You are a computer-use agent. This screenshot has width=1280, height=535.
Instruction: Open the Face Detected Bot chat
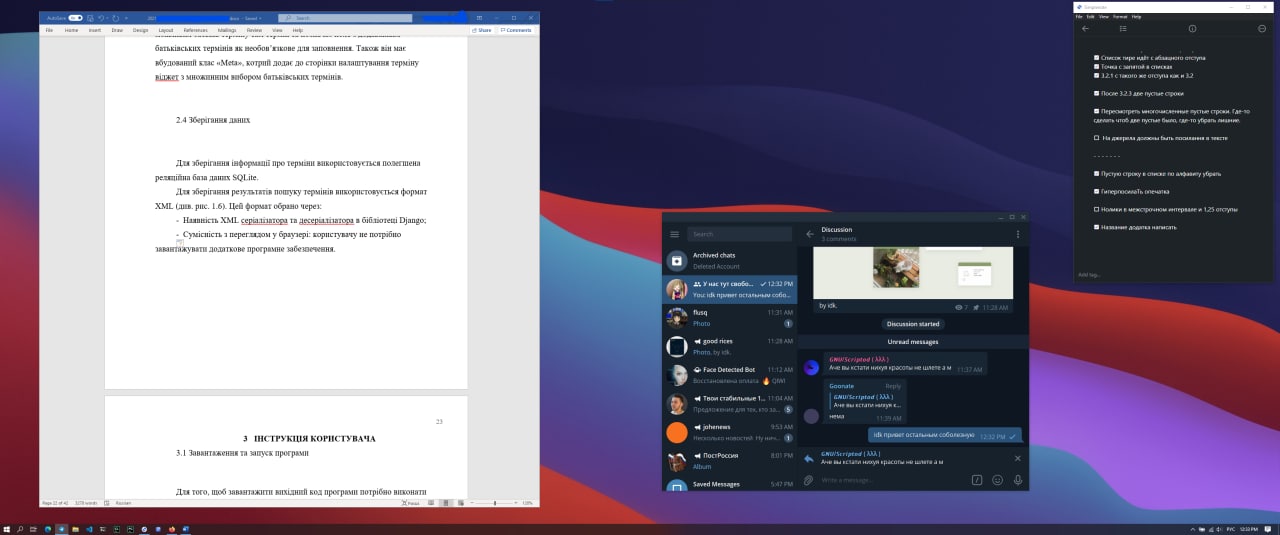click(x=730, y=375)
